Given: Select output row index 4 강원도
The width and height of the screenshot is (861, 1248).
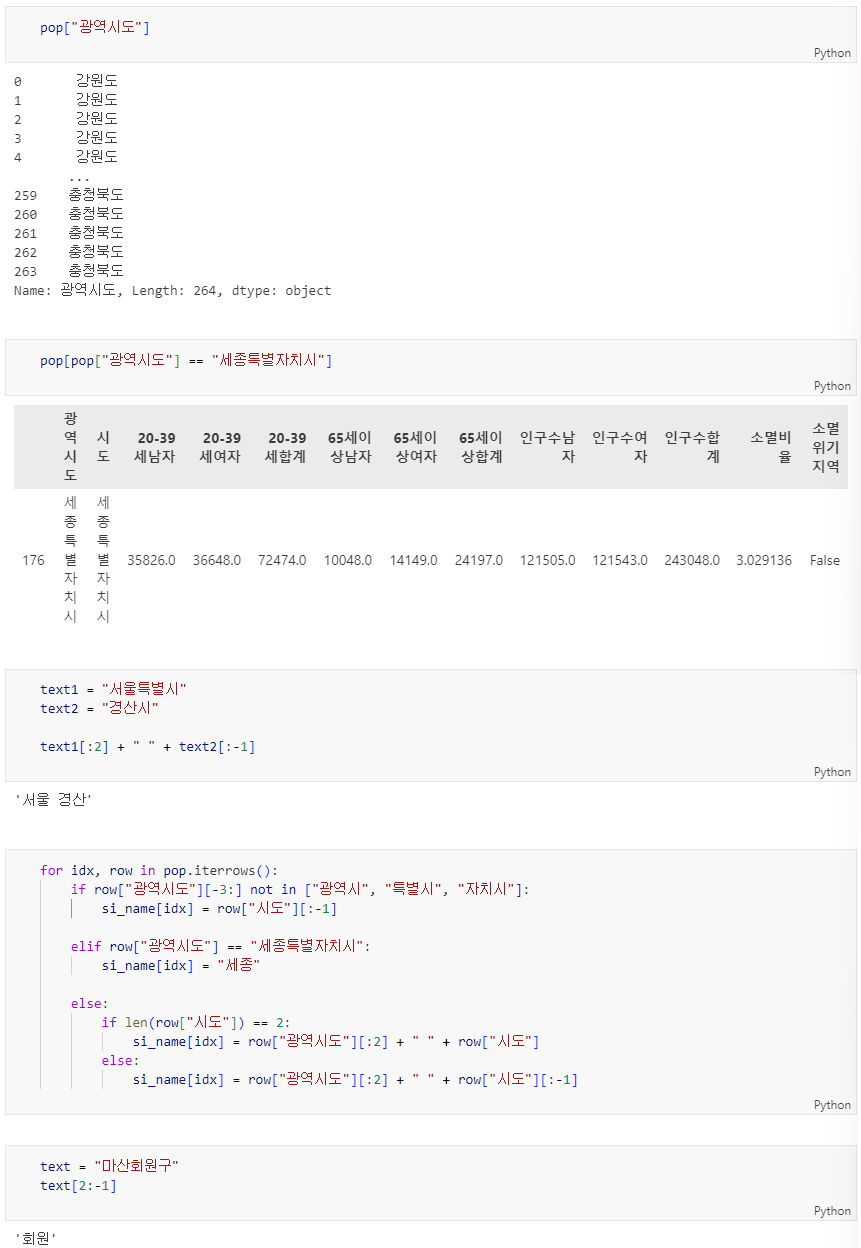Looking at the screenshot, I should pyautogui.click(x=66, y=157).
